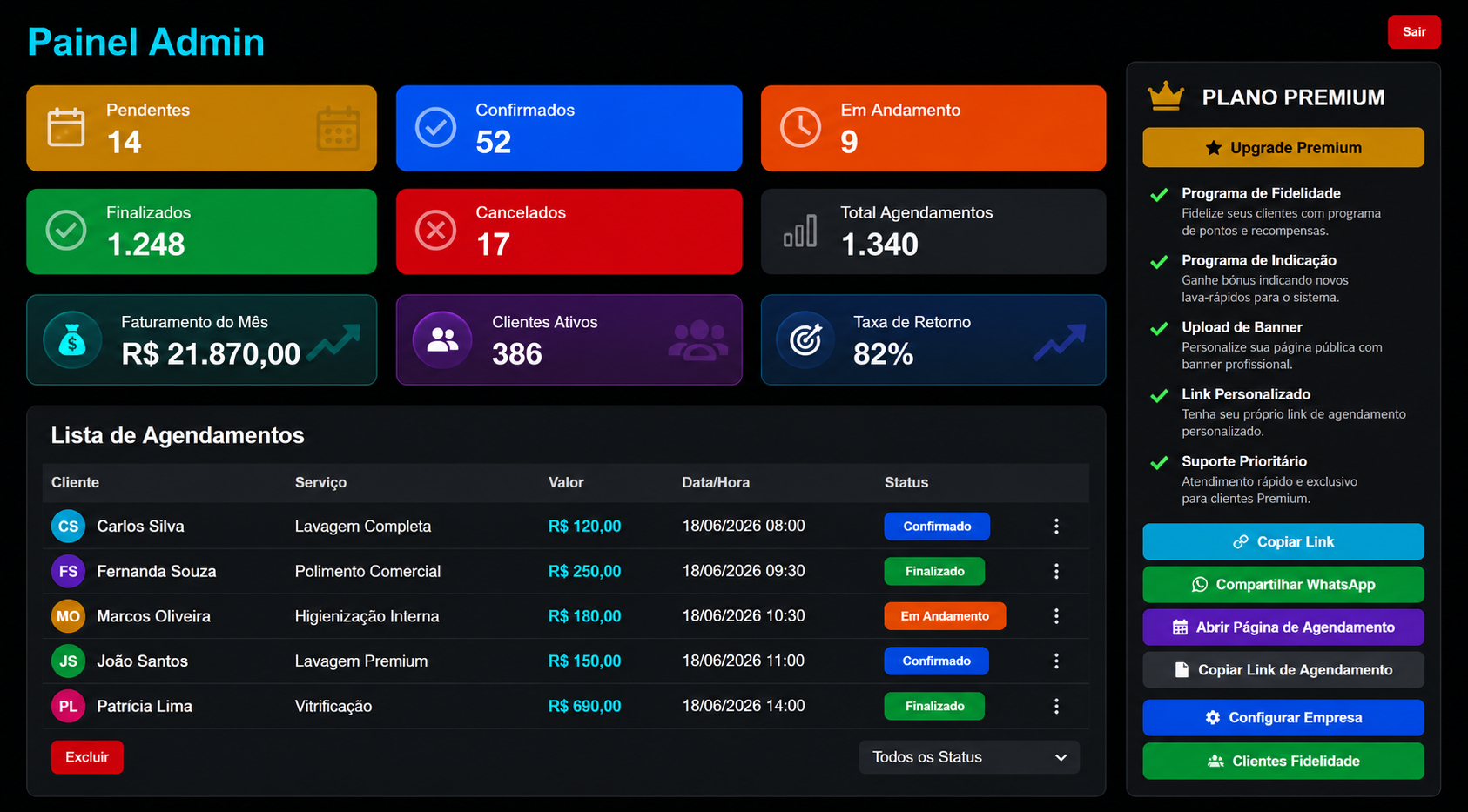Expand the Todos os Status dropdown

click(x=969, y=757)
